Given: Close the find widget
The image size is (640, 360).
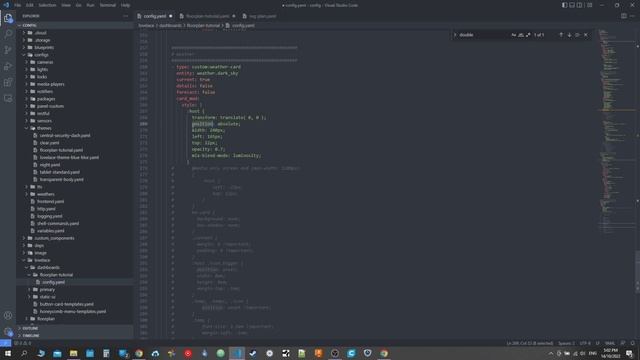Looking at the screenshot, I should pos(586,35).
